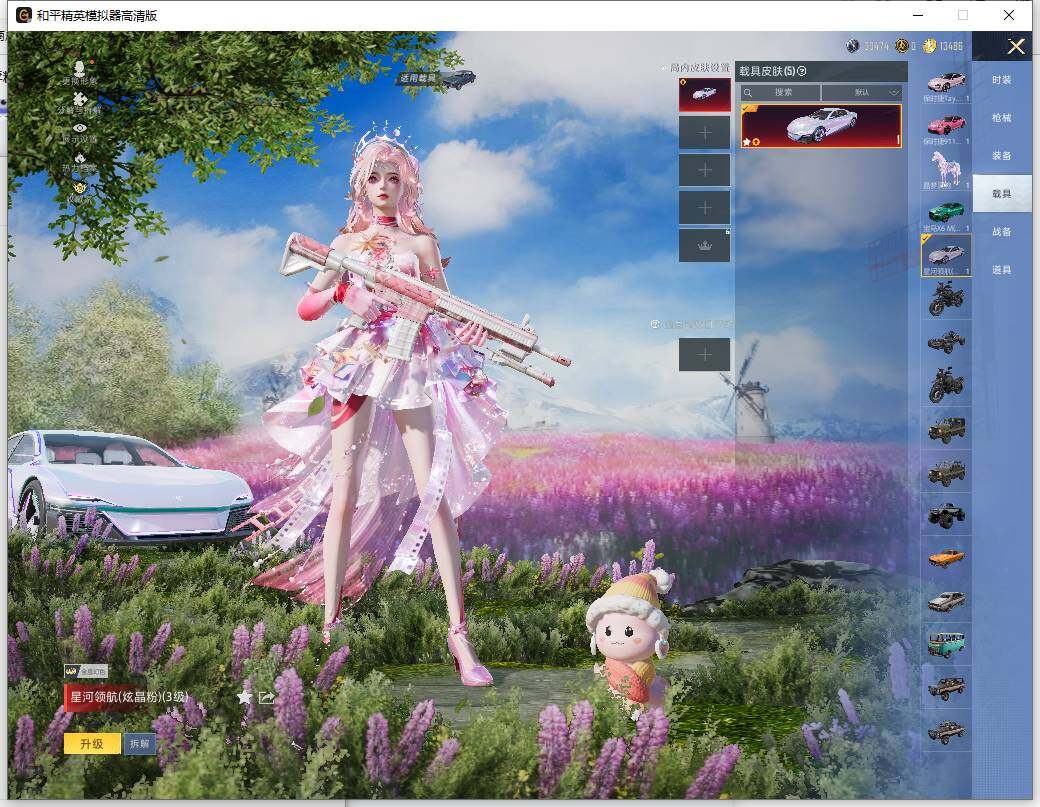The width and height of the screenshot is (1040, 807).
Task: Open the 枪械 firearms tab
Action: point(1002,117)
